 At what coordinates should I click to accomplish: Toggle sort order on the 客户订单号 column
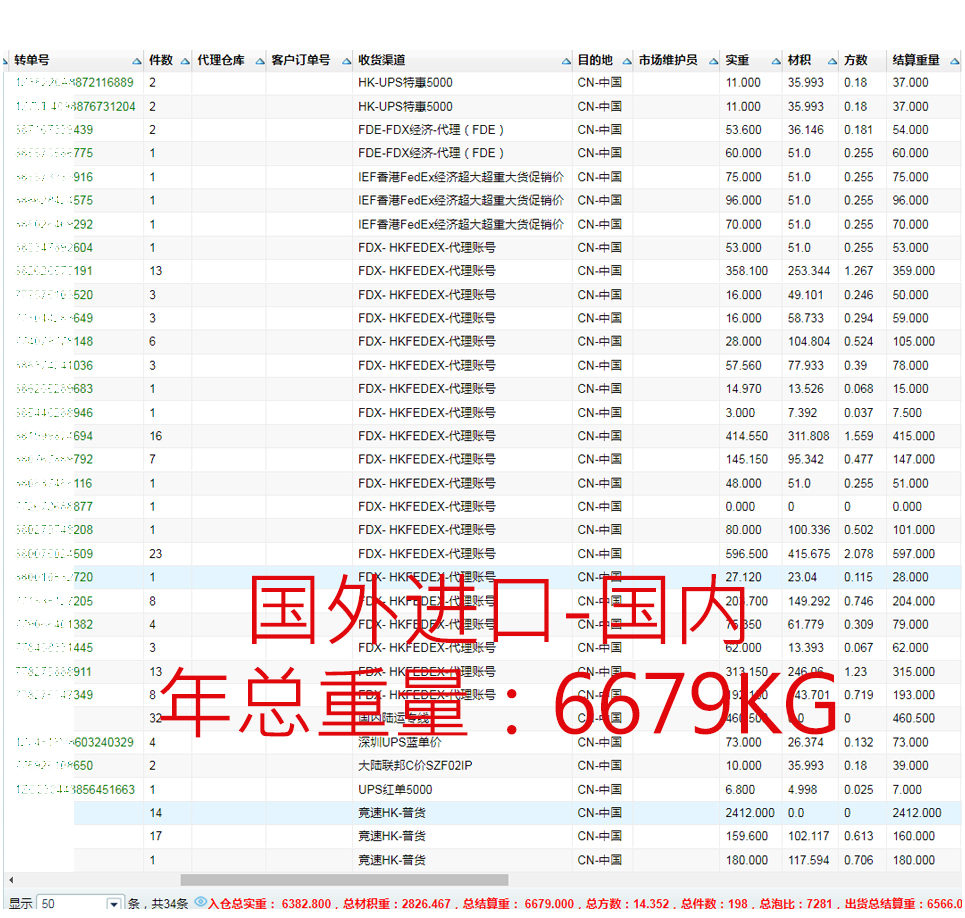(347, 60)
